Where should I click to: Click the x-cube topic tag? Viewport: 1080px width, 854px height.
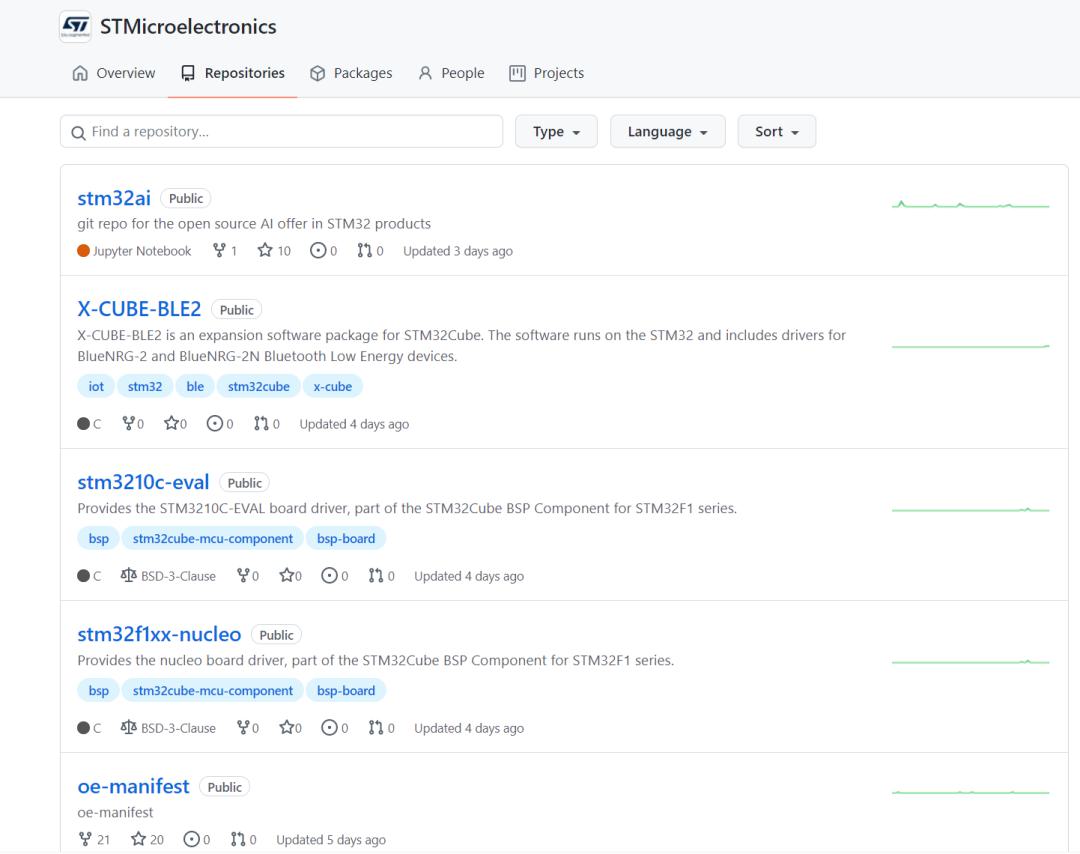333,386
